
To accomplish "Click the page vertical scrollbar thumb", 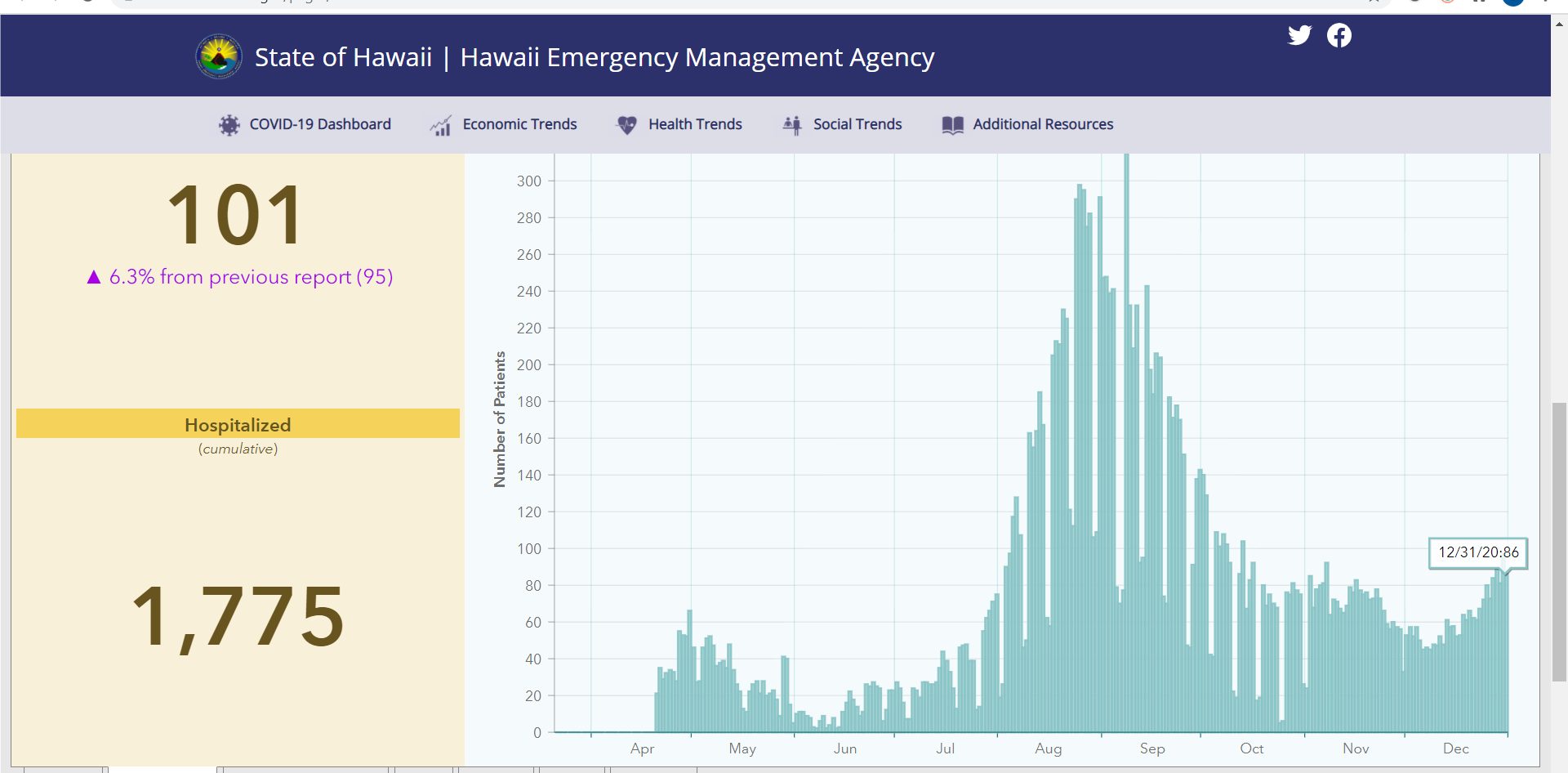I will (x=1559, y=542).
